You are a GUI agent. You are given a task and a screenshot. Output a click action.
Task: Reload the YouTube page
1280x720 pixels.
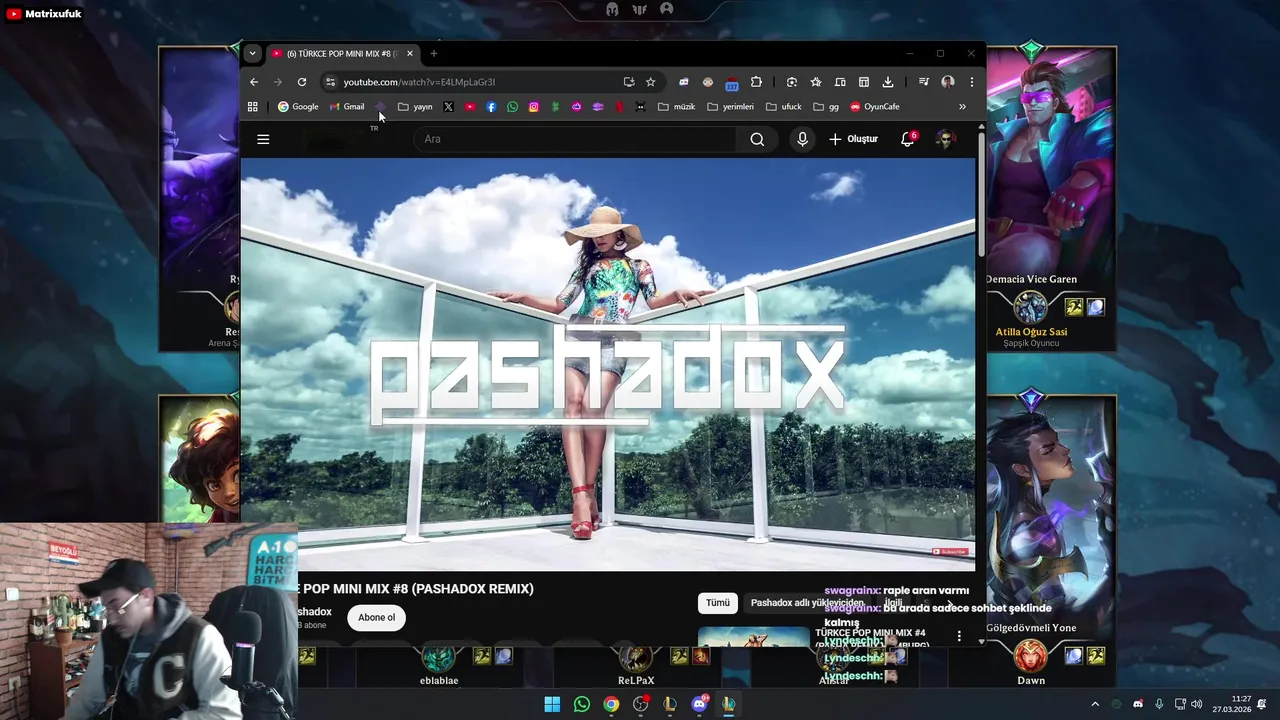[302, 82]
